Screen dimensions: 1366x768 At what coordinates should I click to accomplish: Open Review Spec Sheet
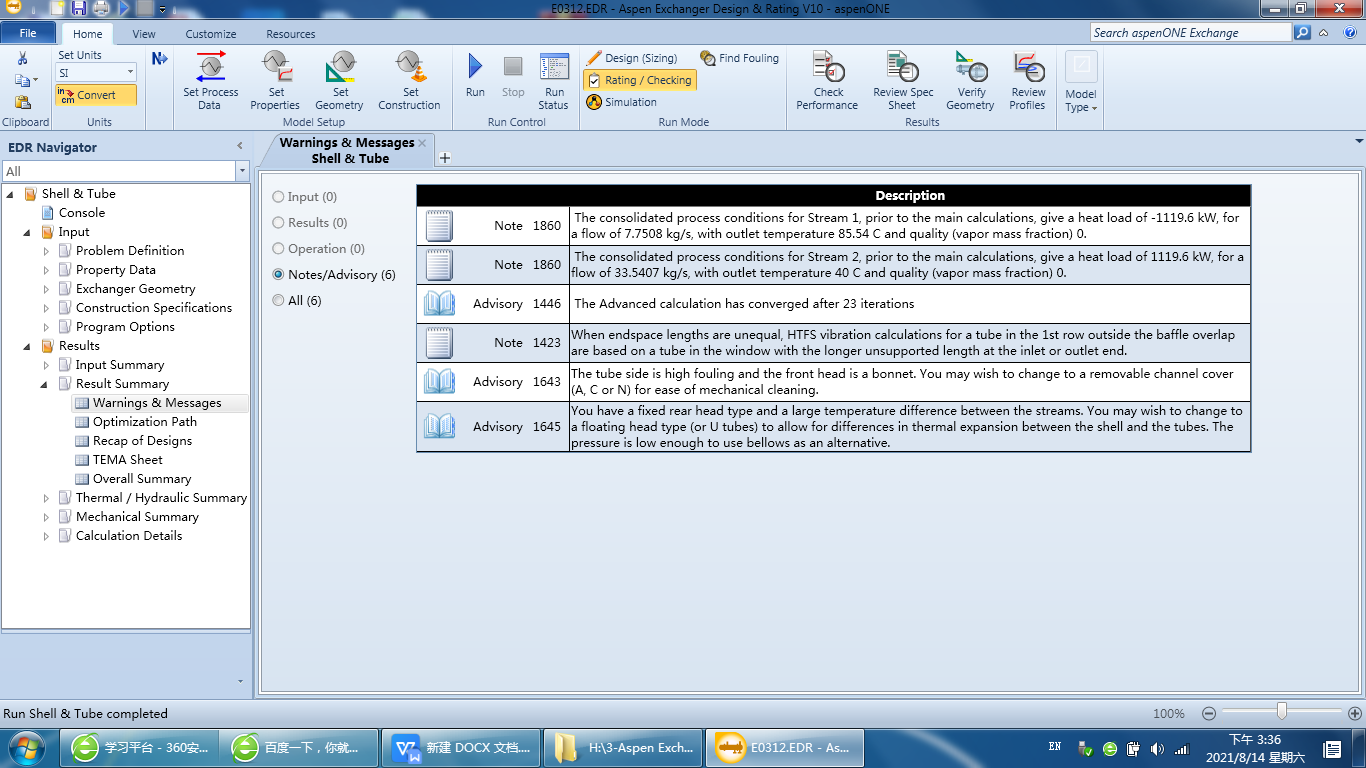pos(903,80)
